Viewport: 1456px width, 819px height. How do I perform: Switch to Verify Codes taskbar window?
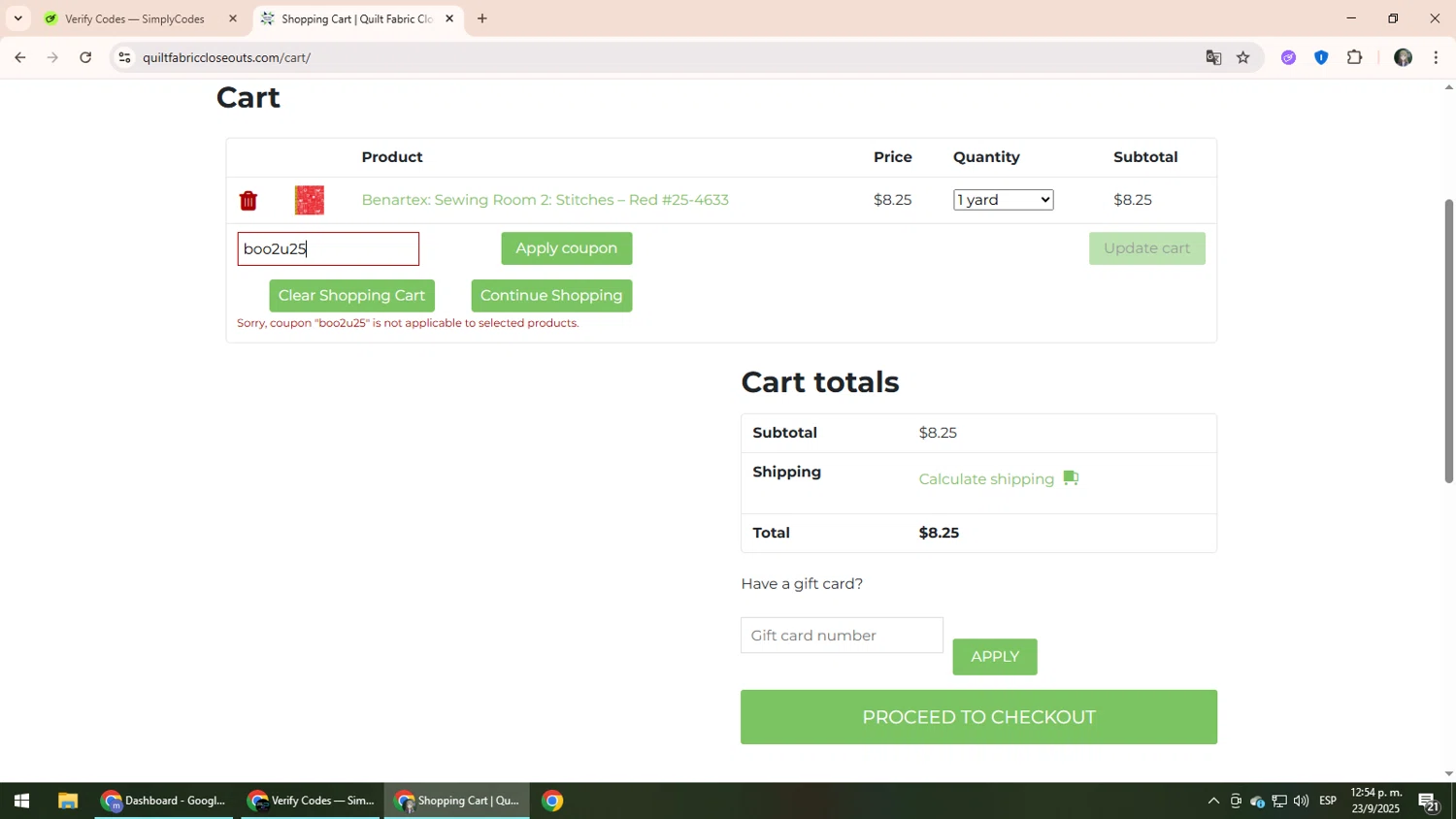(x=311, y=802)
